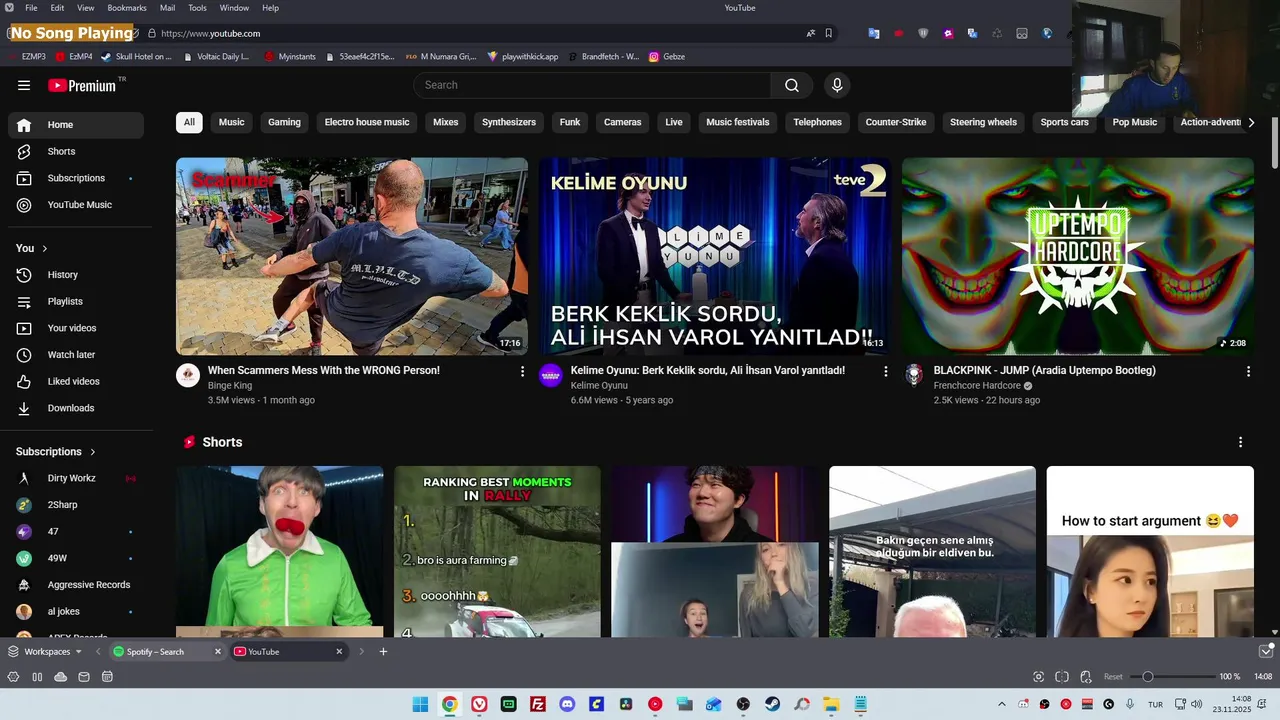Reset page zoom level
Viewport: 1280px width, 720px height.
point(1113,677)
